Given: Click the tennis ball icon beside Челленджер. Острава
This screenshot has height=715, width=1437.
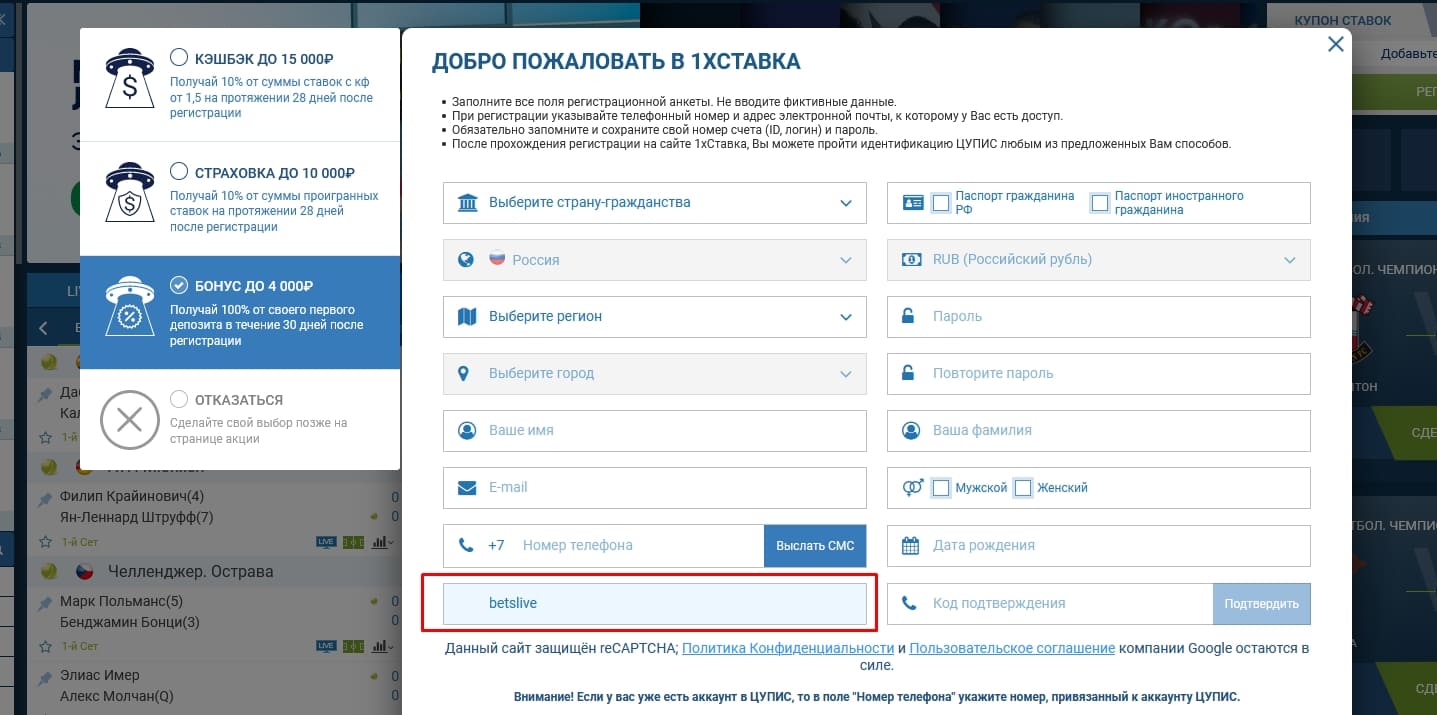Looking at the screenshot, I should point(48,572).
